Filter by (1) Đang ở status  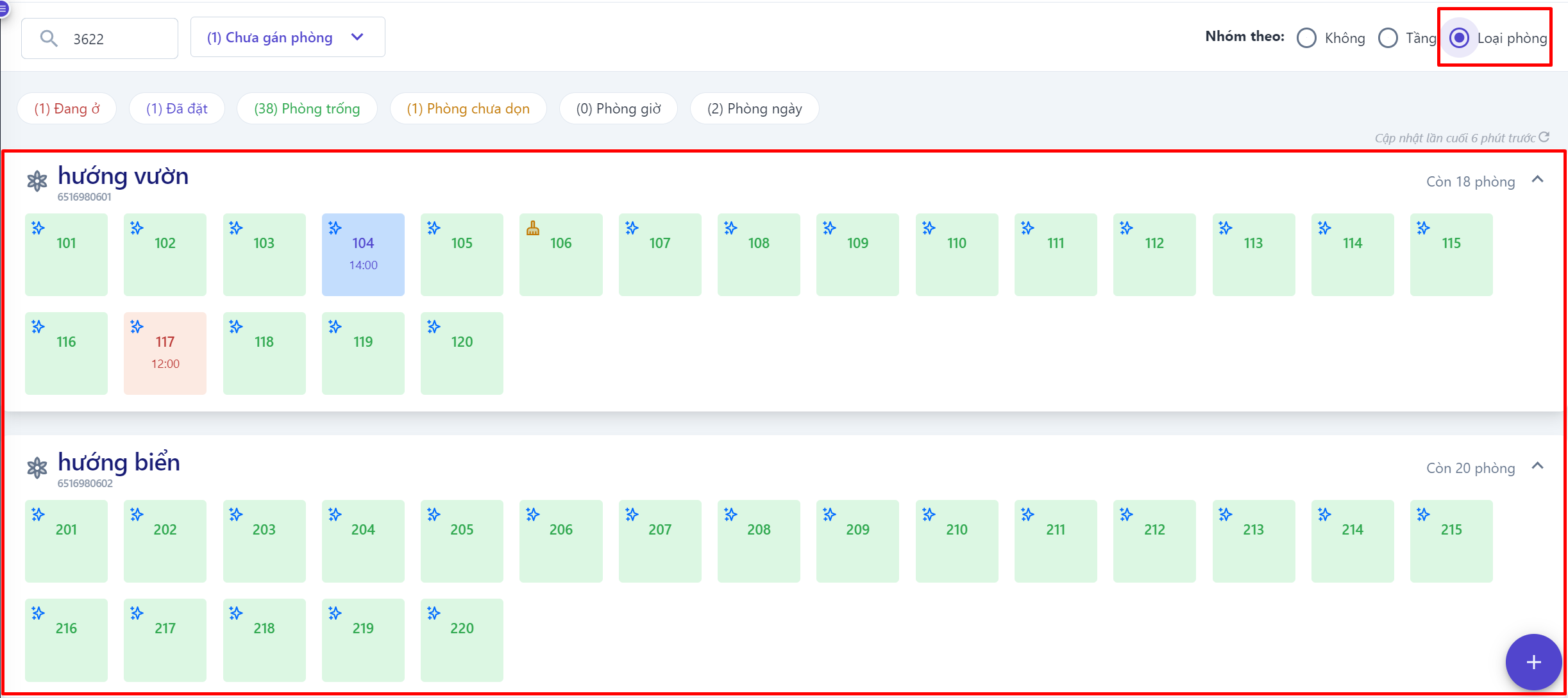[67, 108]
